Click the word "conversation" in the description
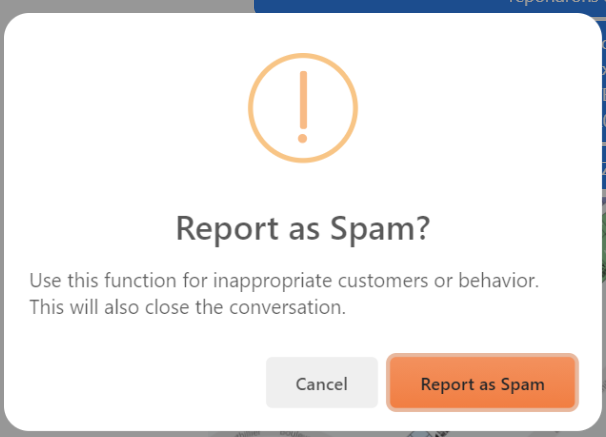 click(287, 307)
